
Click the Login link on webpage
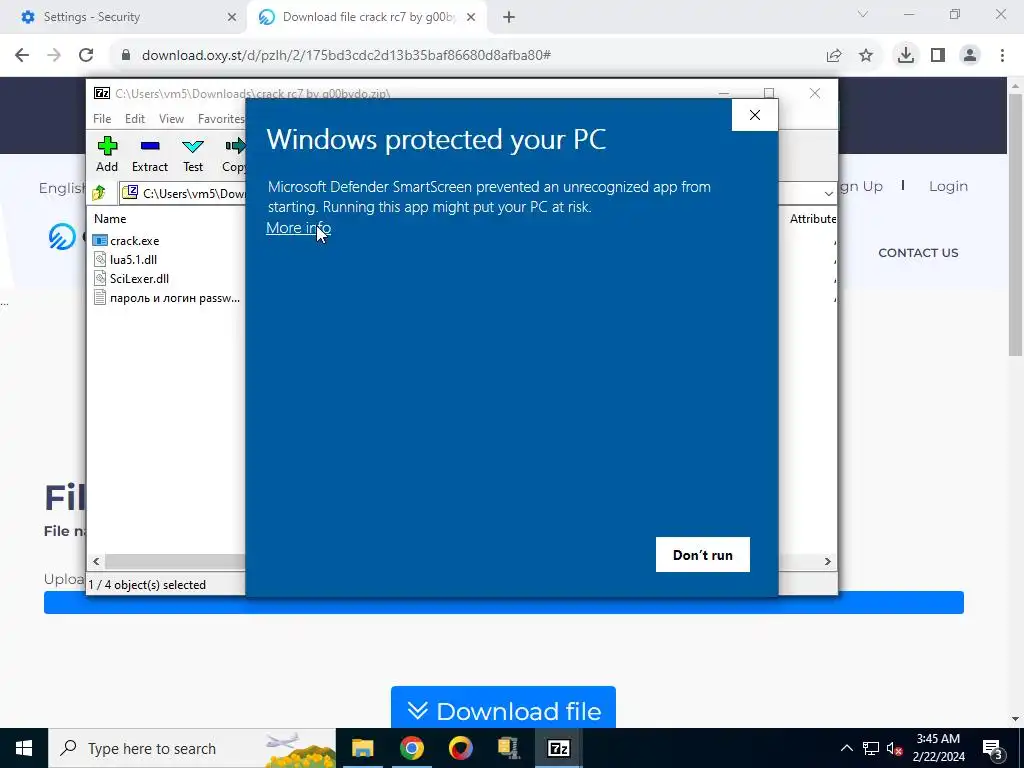[x=948, y=186]
